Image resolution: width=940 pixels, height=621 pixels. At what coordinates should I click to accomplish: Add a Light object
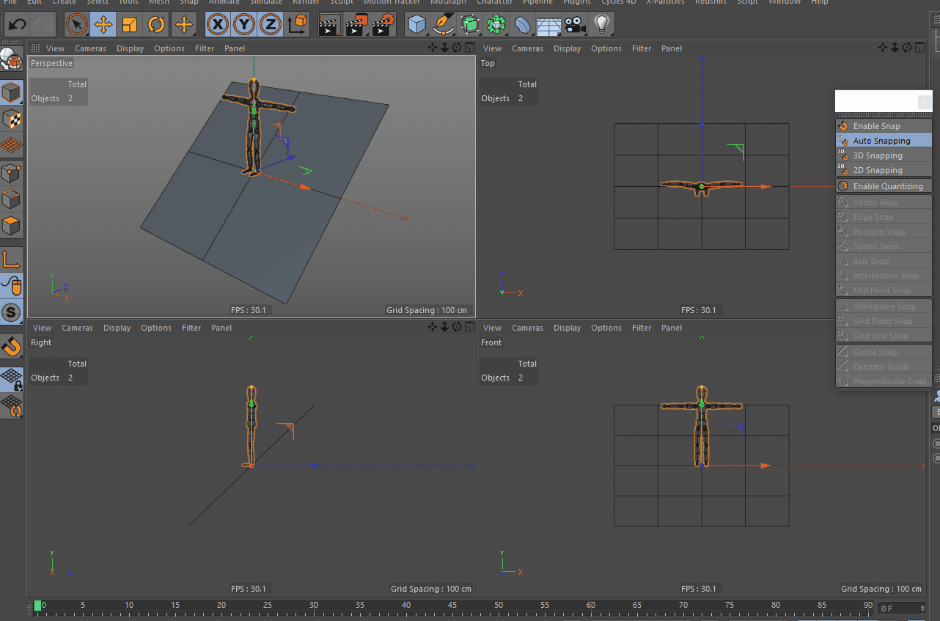(601, 25)
